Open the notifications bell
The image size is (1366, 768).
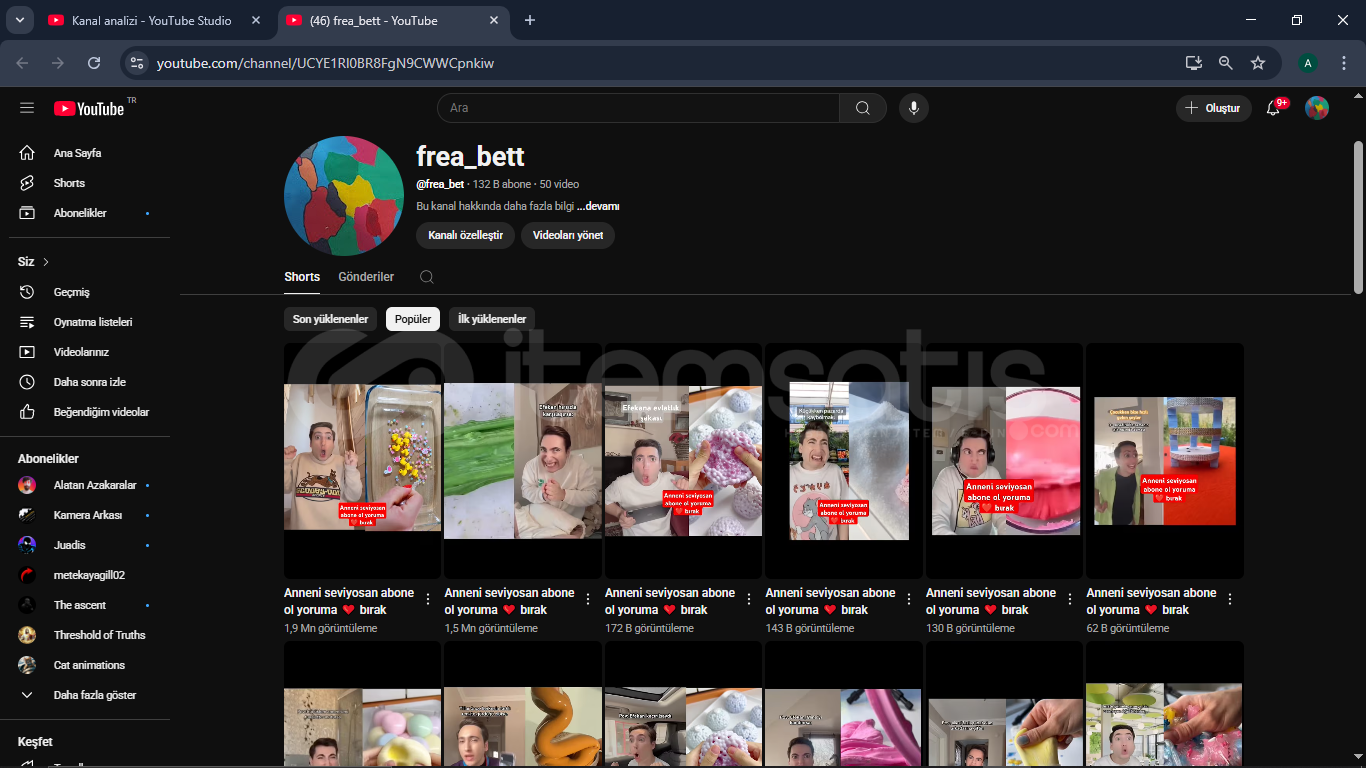tap(1273, 108)
